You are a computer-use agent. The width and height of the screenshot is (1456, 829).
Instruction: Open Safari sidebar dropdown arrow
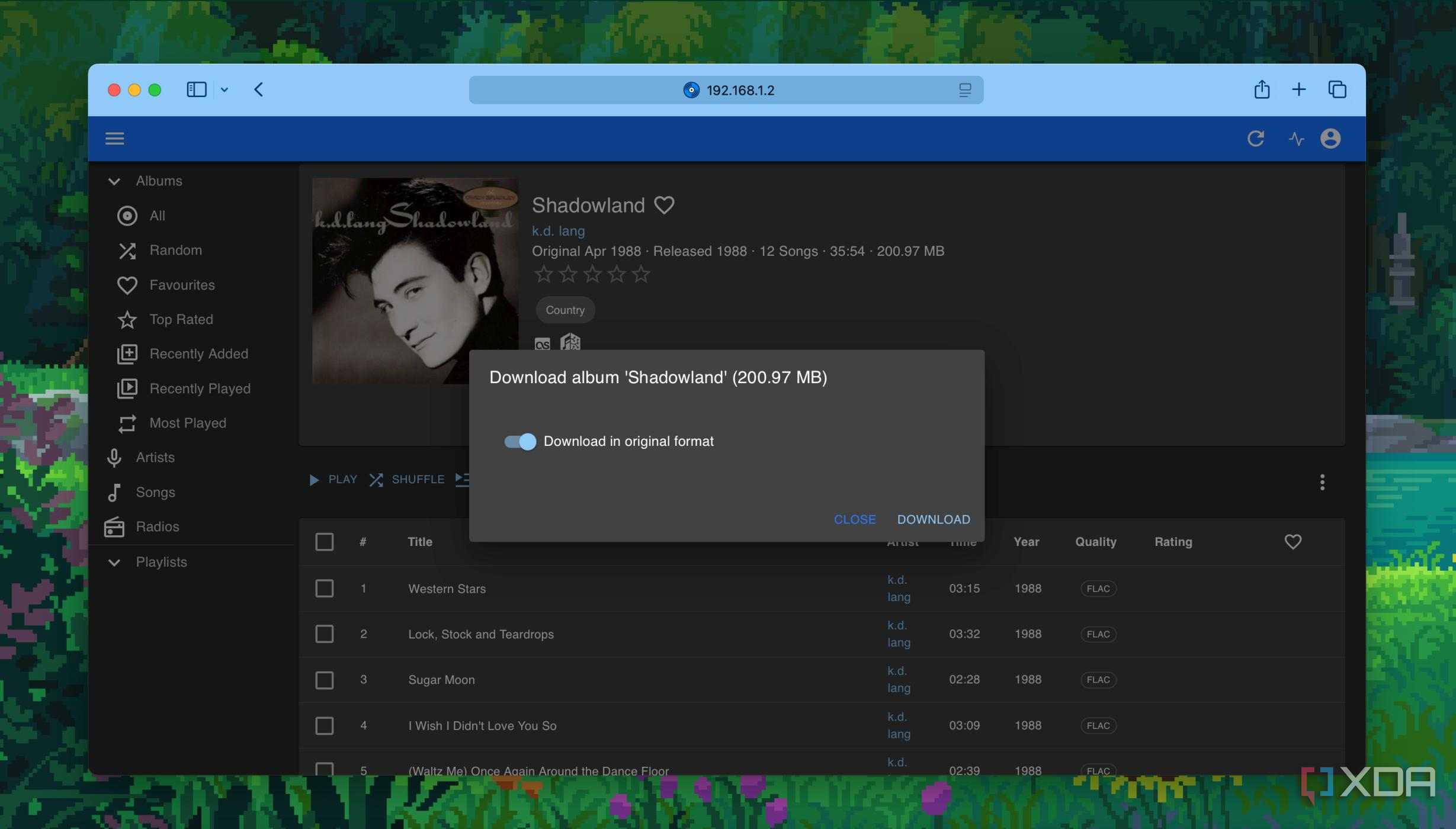(225, 90)
